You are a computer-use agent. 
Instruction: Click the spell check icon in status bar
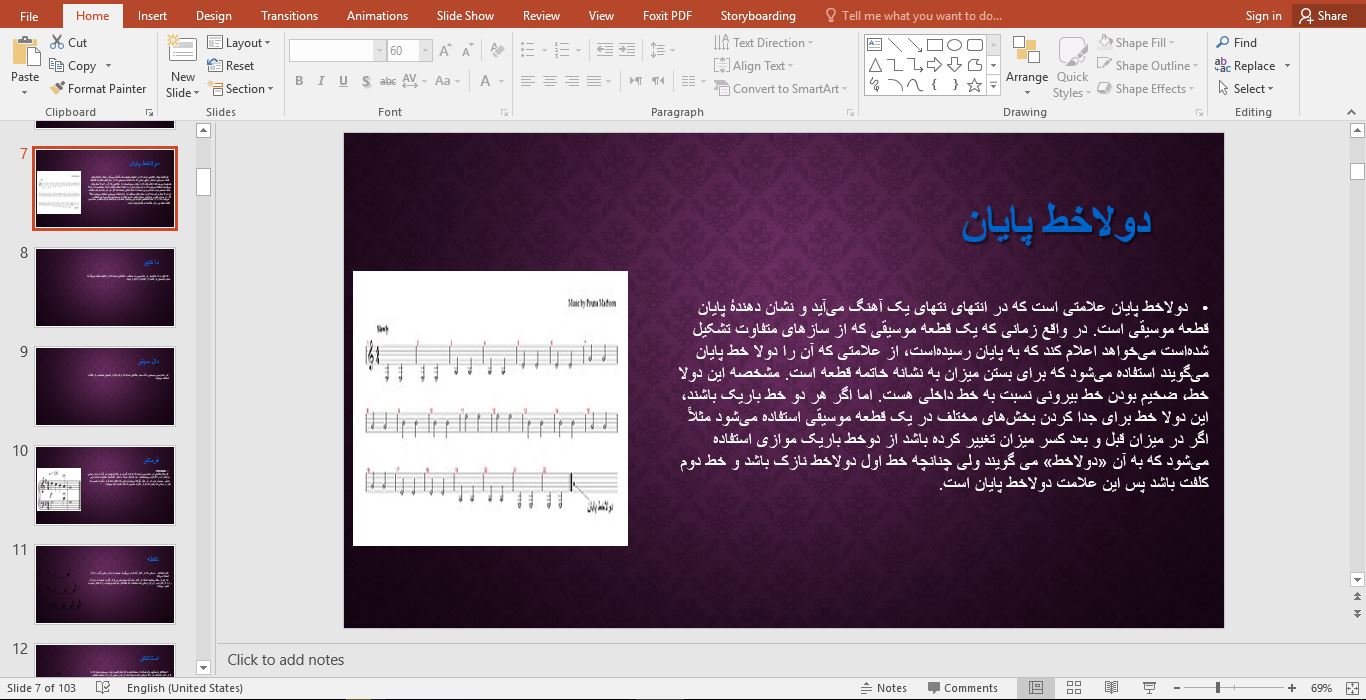point(103,688)
